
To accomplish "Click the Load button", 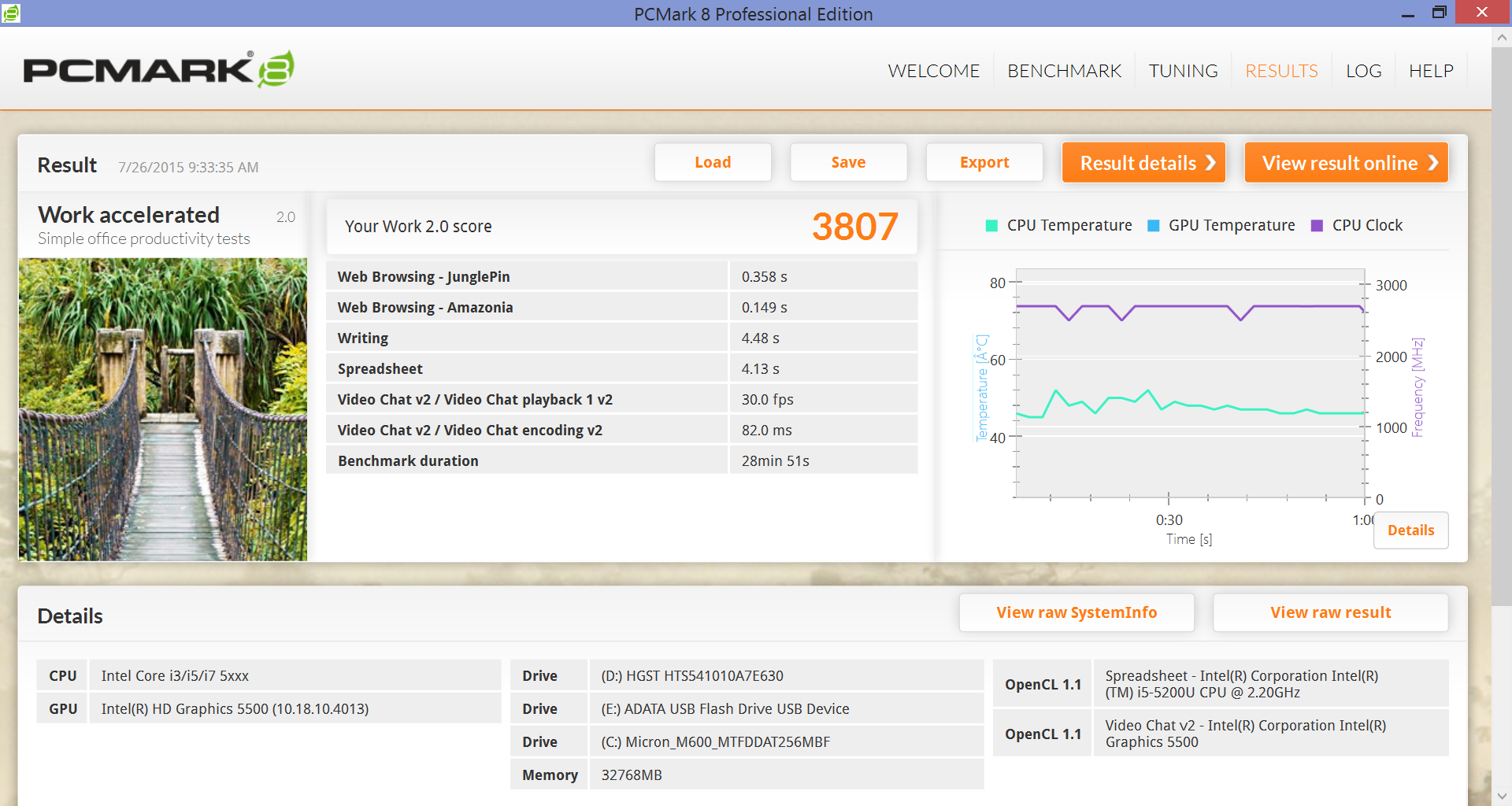I will click(x=713, y=162).
